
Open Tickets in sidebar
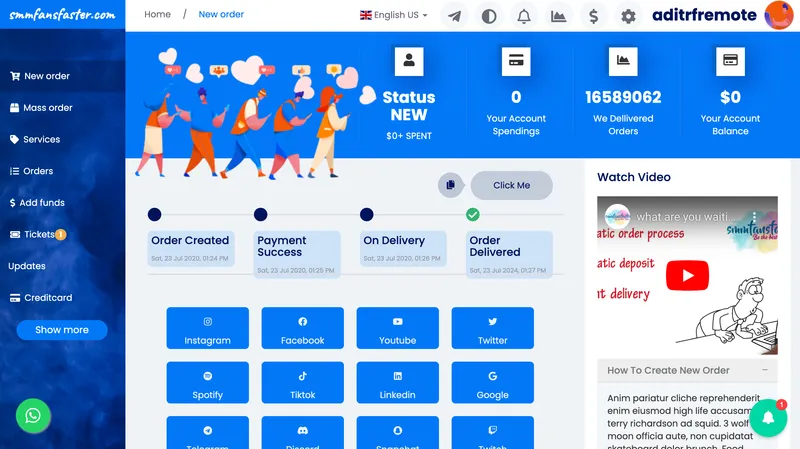62,234
